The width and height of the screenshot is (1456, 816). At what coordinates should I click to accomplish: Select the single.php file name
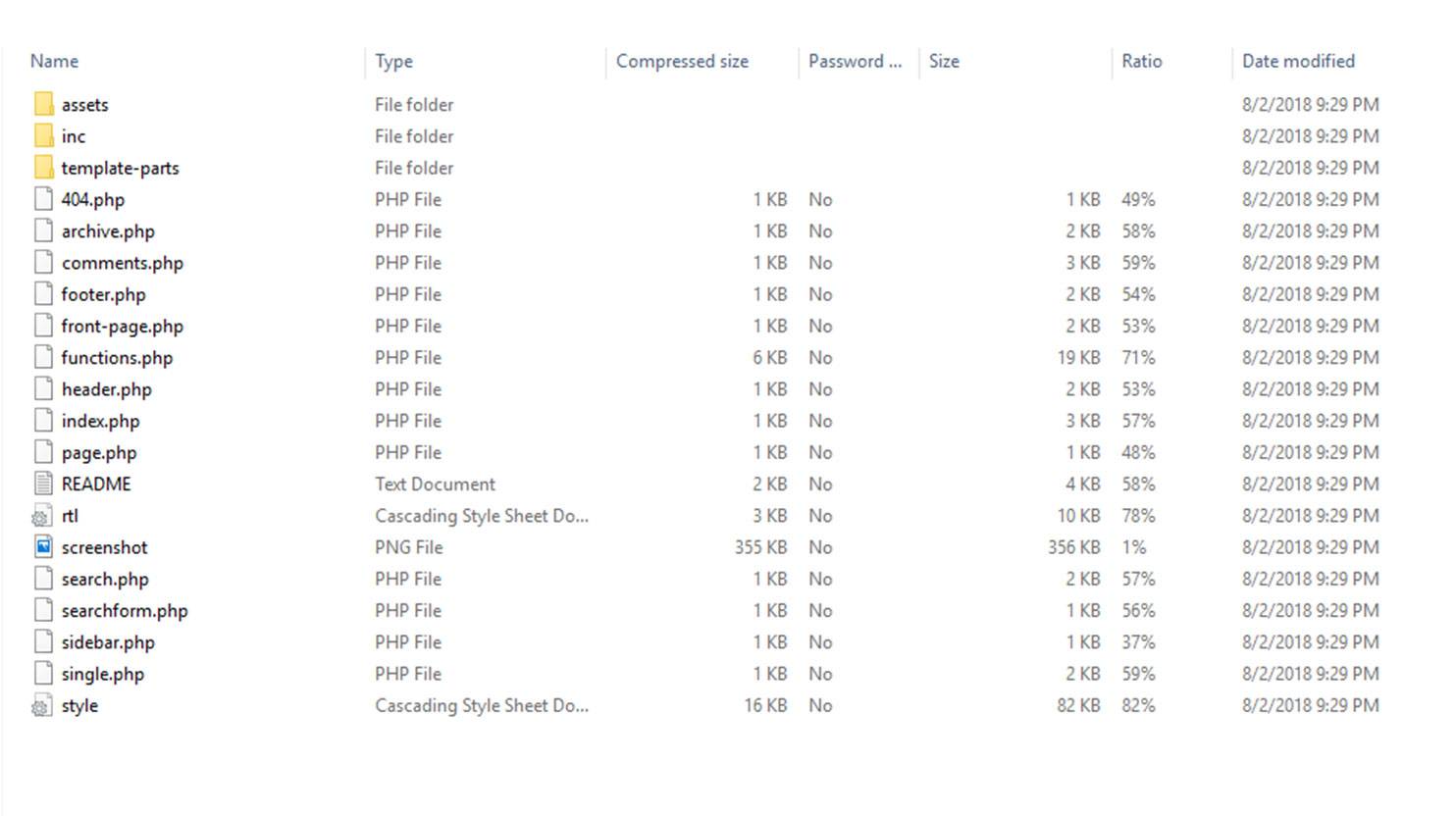coord(102,674)
